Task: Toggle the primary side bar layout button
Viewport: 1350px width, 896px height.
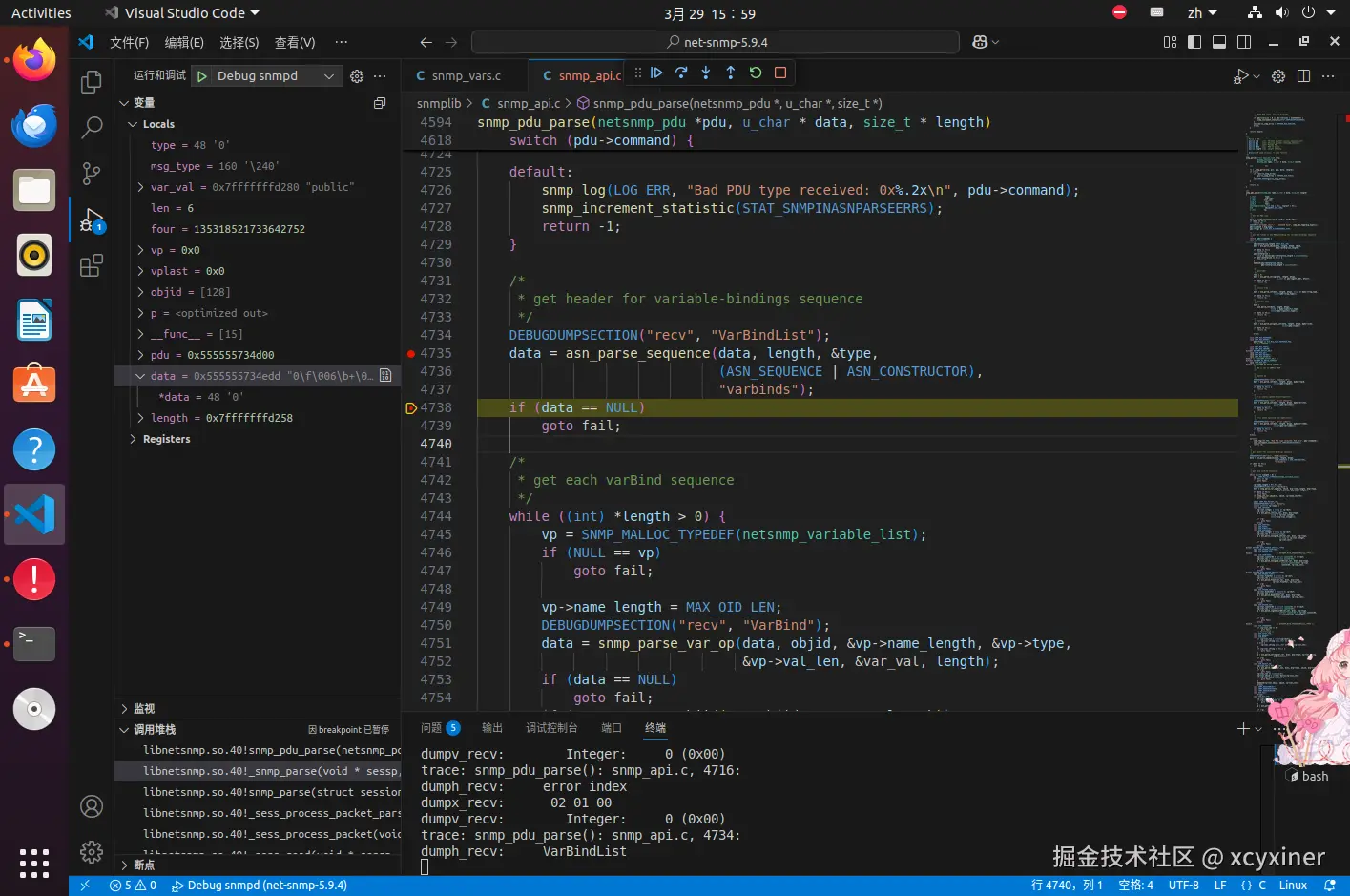Action: (x=1194, y=42)
